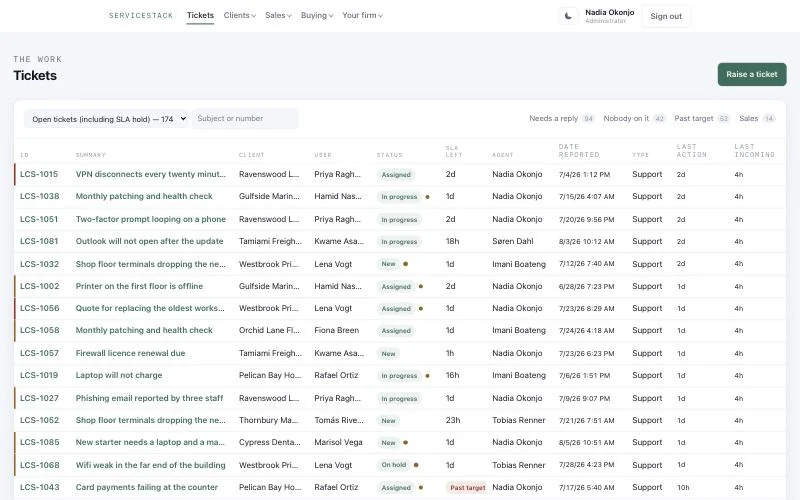Screen dimensions: 800x500
Task: Raise a new ticket
Action: point(752,74)
